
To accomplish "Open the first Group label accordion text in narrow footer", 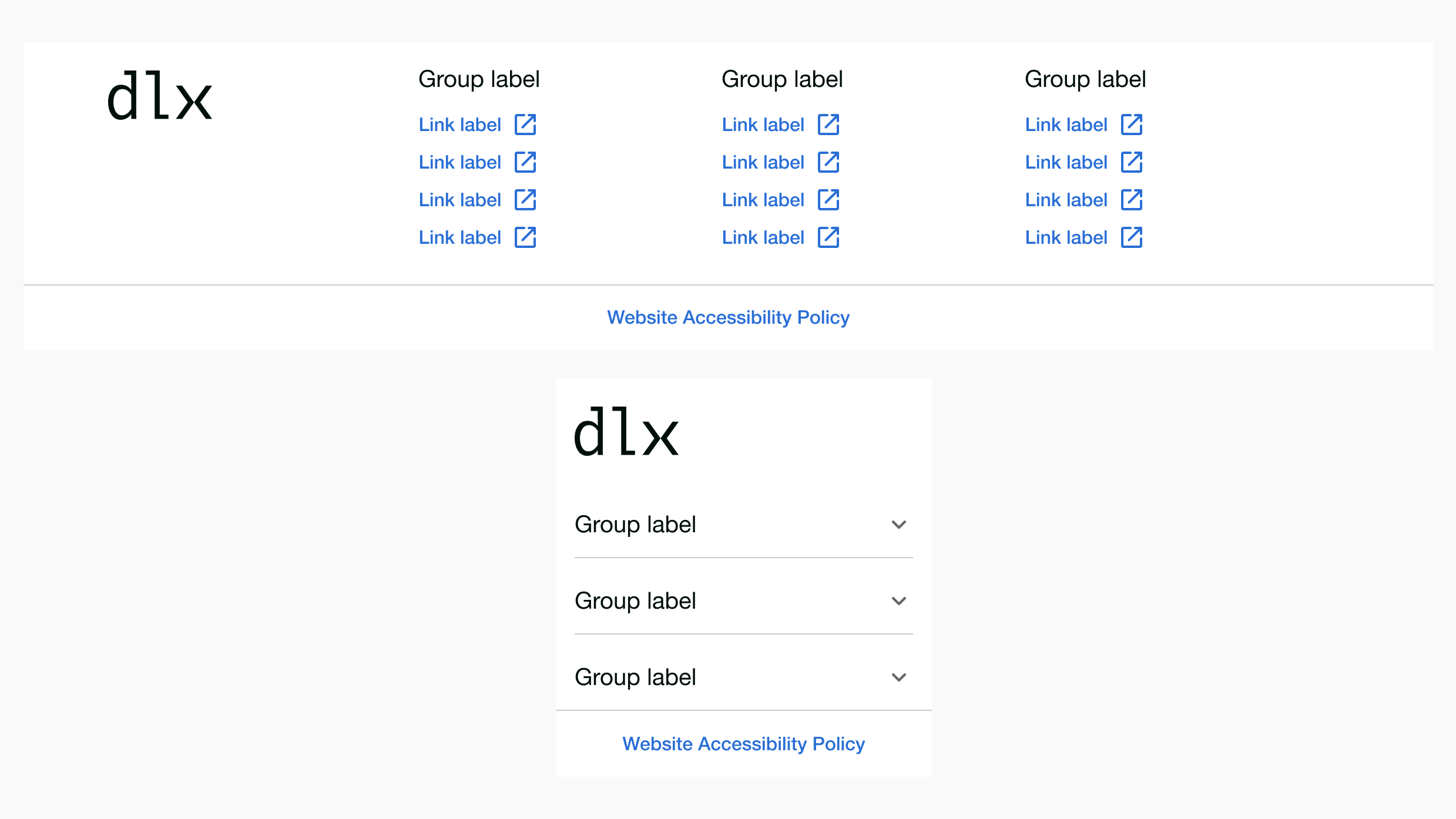I will (635, 524).
